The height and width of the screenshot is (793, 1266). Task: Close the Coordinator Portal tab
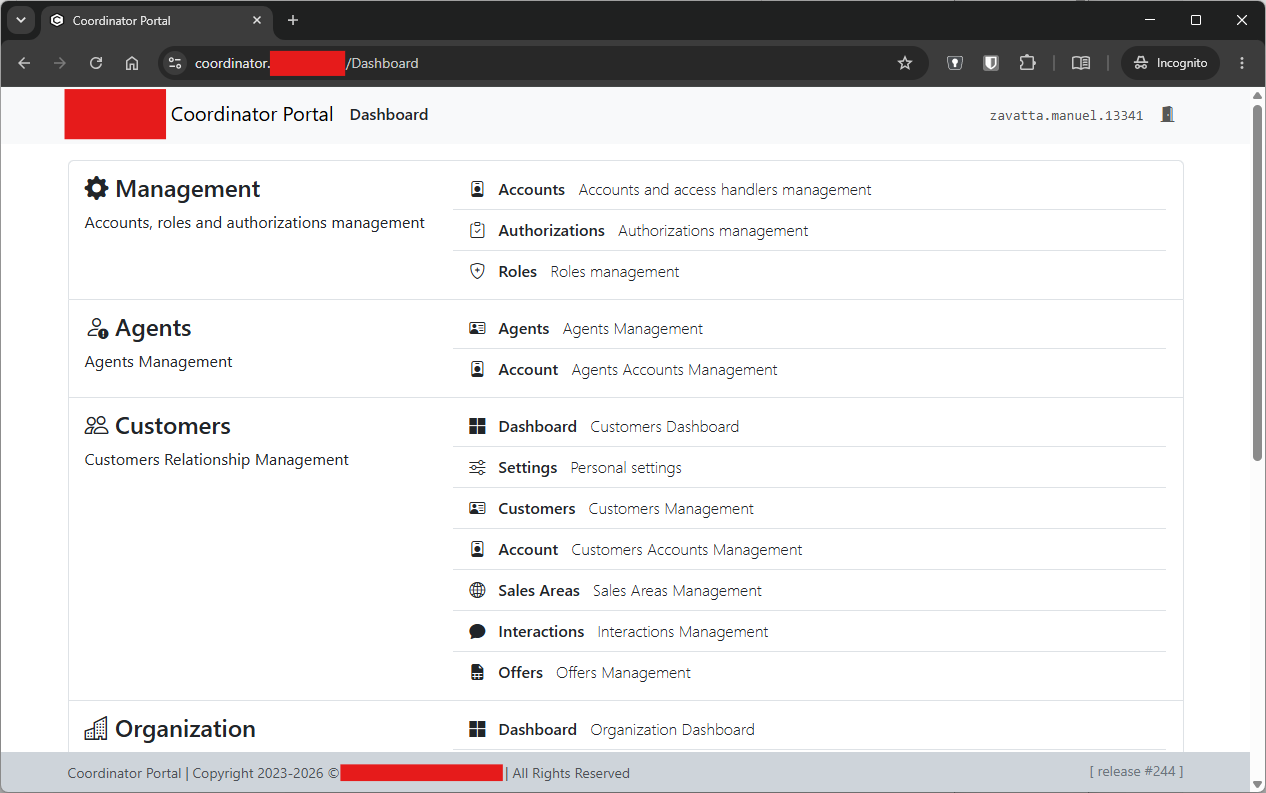pos(257,20)
